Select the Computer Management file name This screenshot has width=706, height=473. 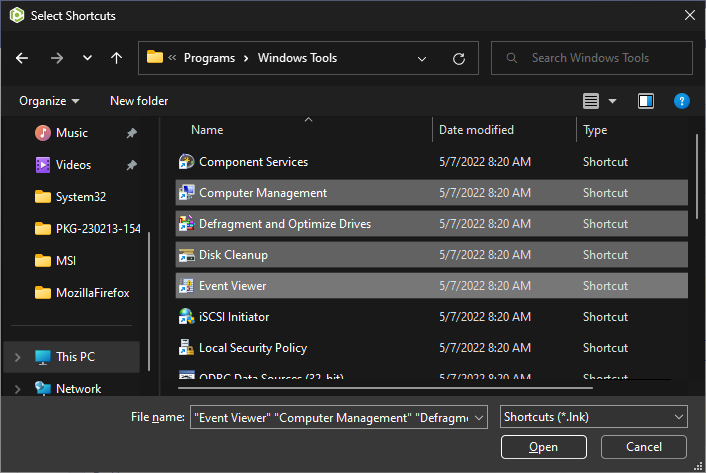click(x=263, y=193)
